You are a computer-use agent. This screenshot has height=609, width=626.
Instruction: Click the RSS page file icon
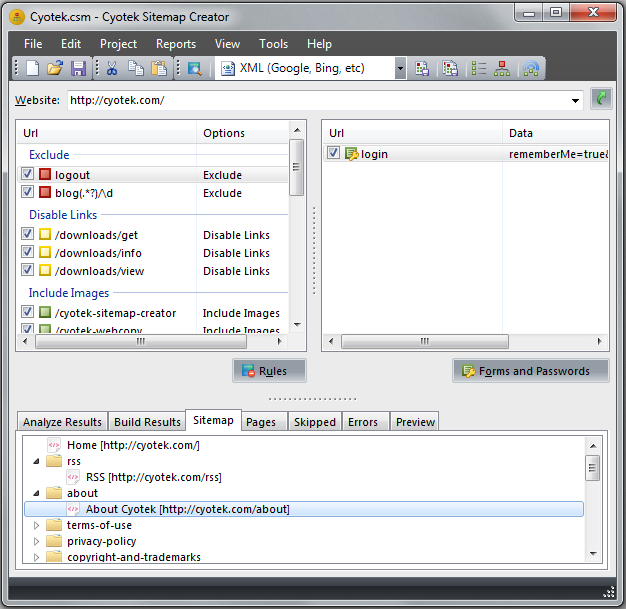click(x=73, y=477)
